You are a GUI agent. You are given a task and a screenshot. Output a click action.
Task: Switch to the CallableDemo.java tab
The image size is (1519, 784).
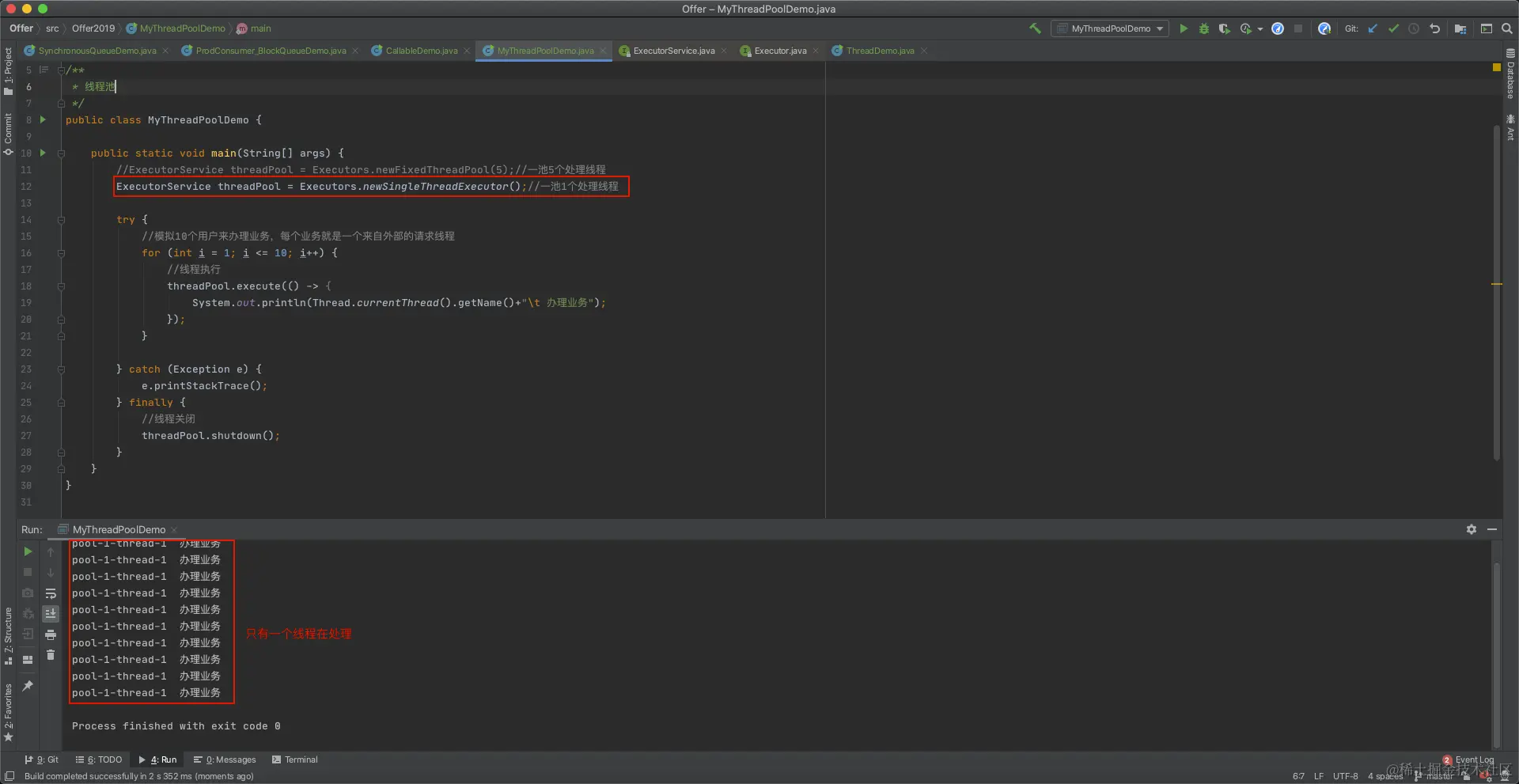(x=421, y=51)
